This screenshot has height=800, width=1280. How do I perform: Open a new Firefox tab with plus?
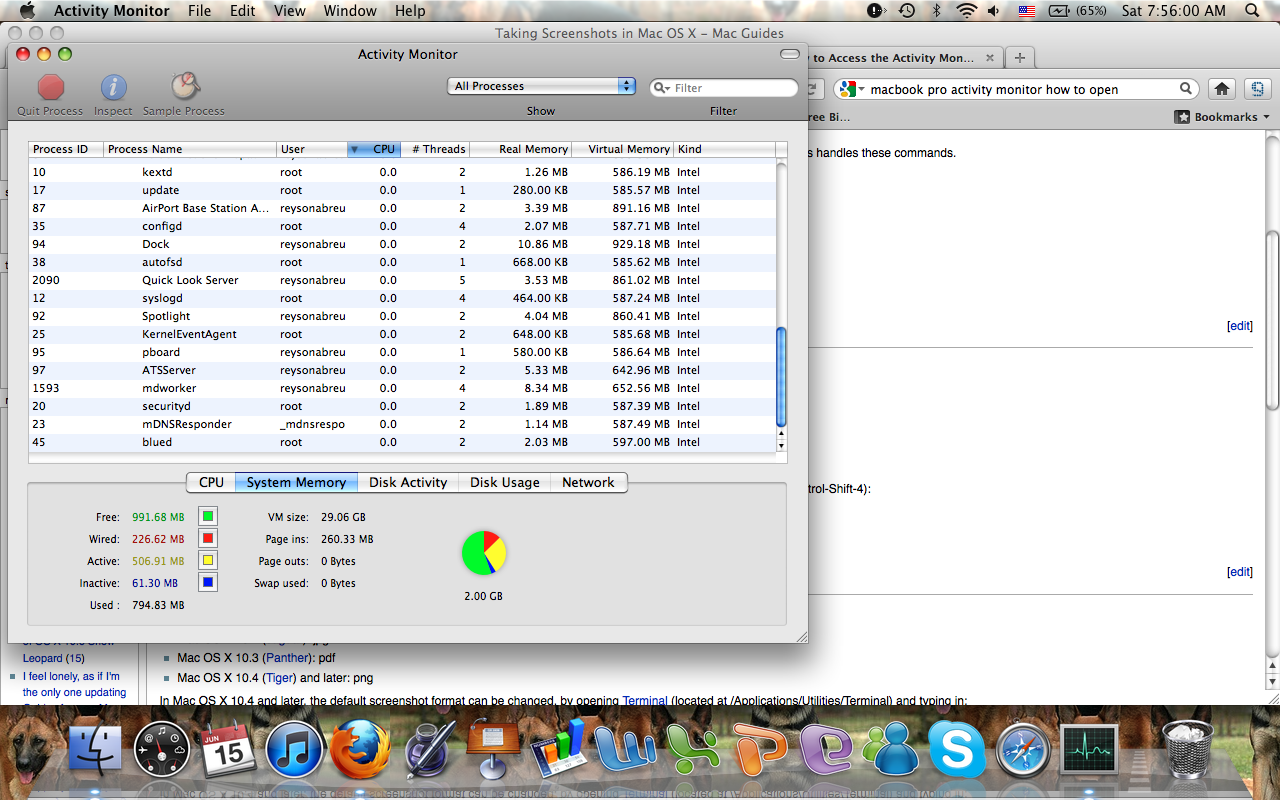point(1019,58)
